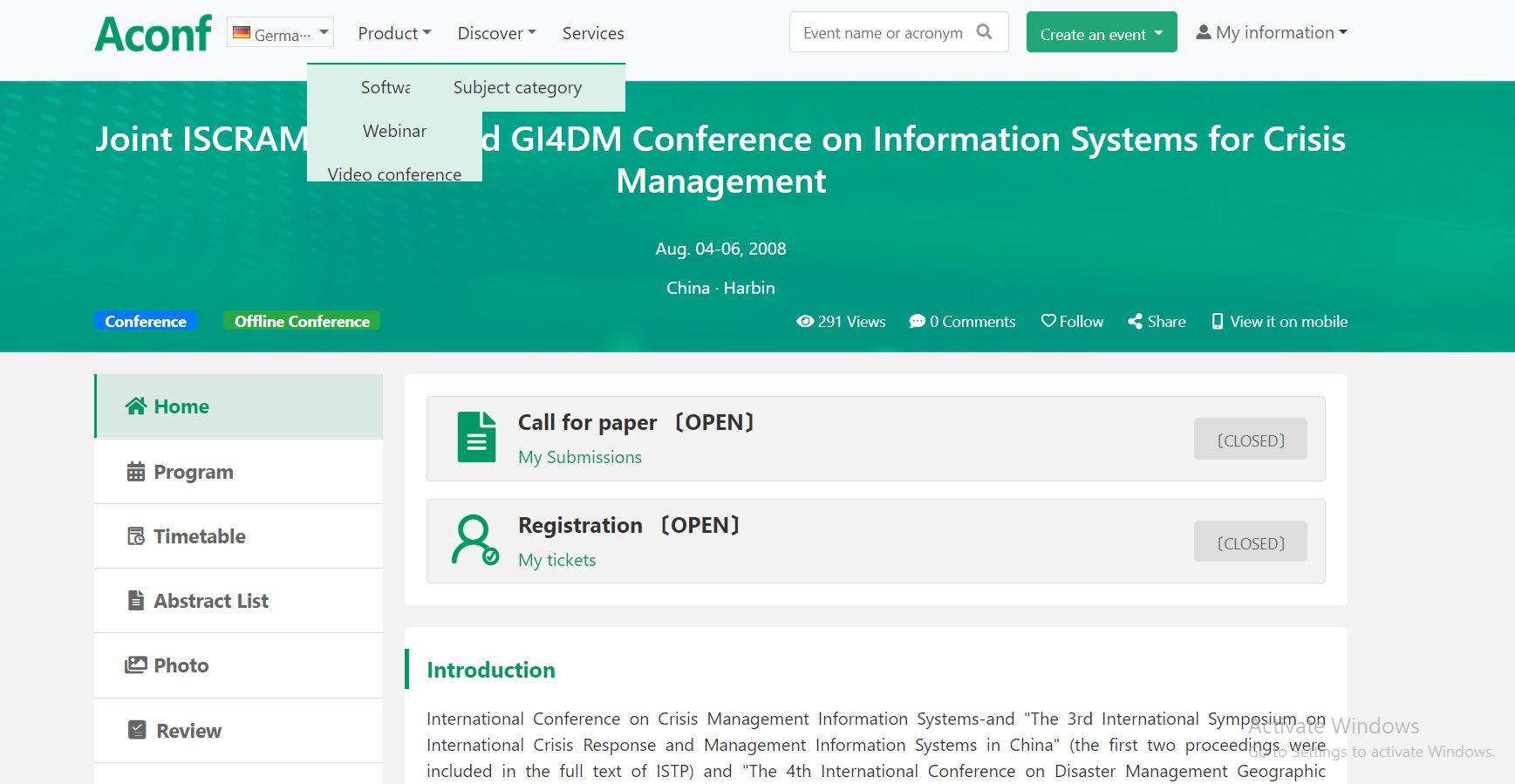1515x784 pixels.
Task: Open the German language dropdown
Action: point(280,33)
